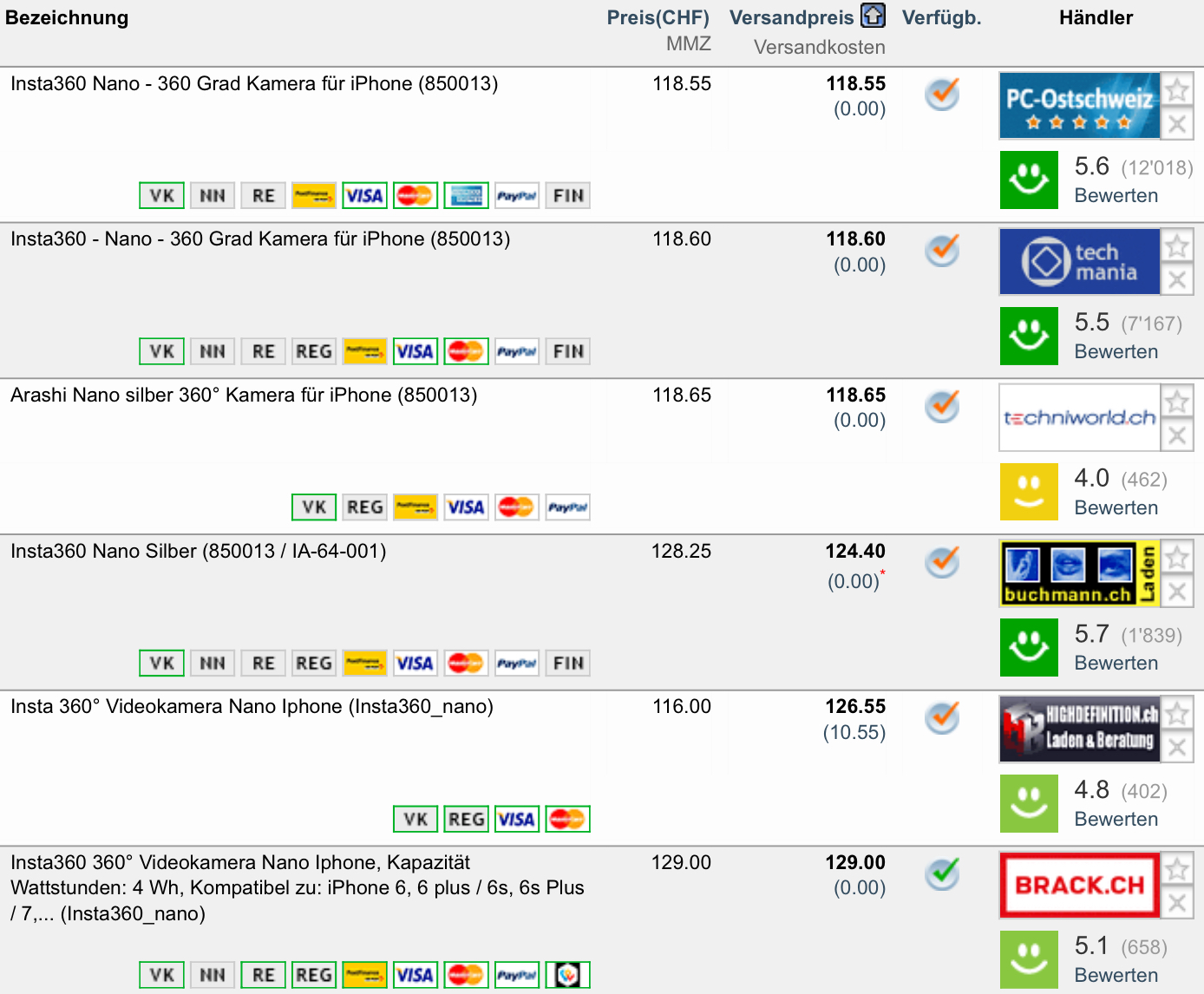Click the availability checkmark in the BRACK.CH row
1204x994 pixels.
click(x=942, y=873)
